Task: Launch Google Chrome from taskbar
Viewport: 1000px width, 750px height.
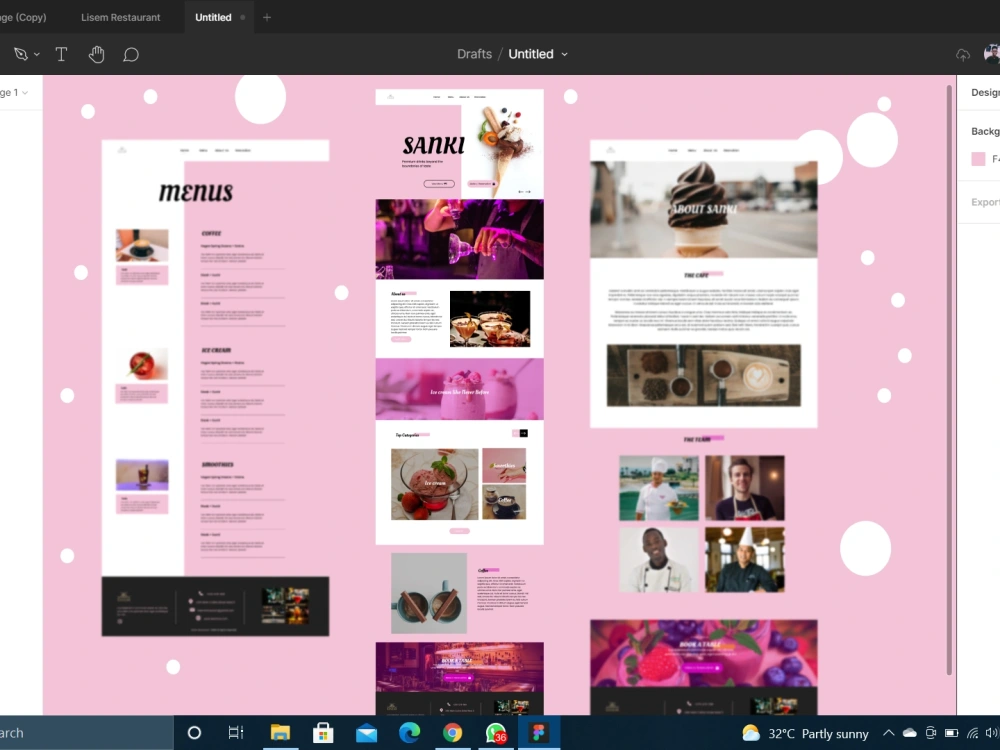Action: click(x=453, y=733)
